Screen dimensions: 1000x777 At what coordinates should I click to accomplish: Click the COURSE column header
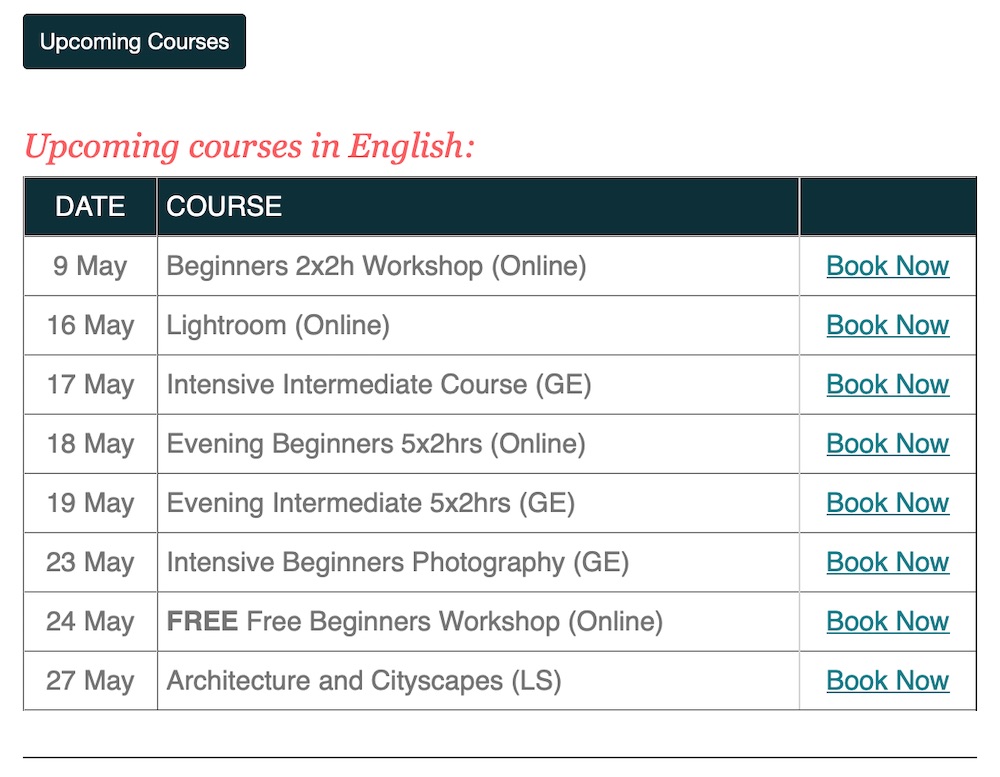(224, 207)
